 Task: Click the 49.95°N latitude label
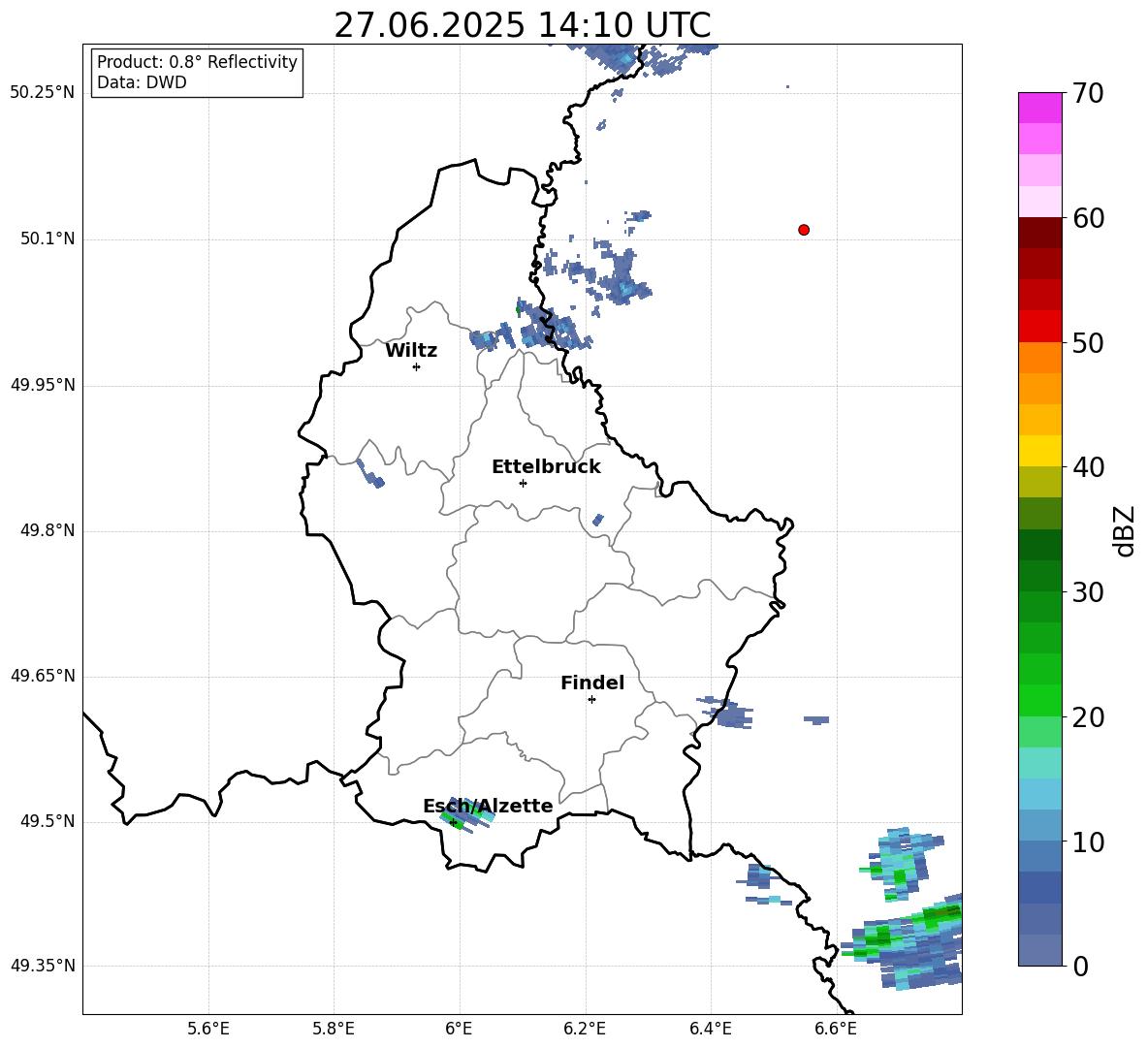[43, 385]
